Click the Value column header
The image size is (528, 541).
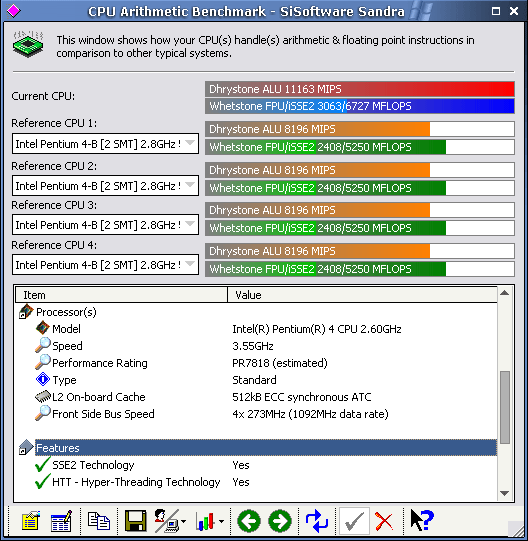coord(362,295)
